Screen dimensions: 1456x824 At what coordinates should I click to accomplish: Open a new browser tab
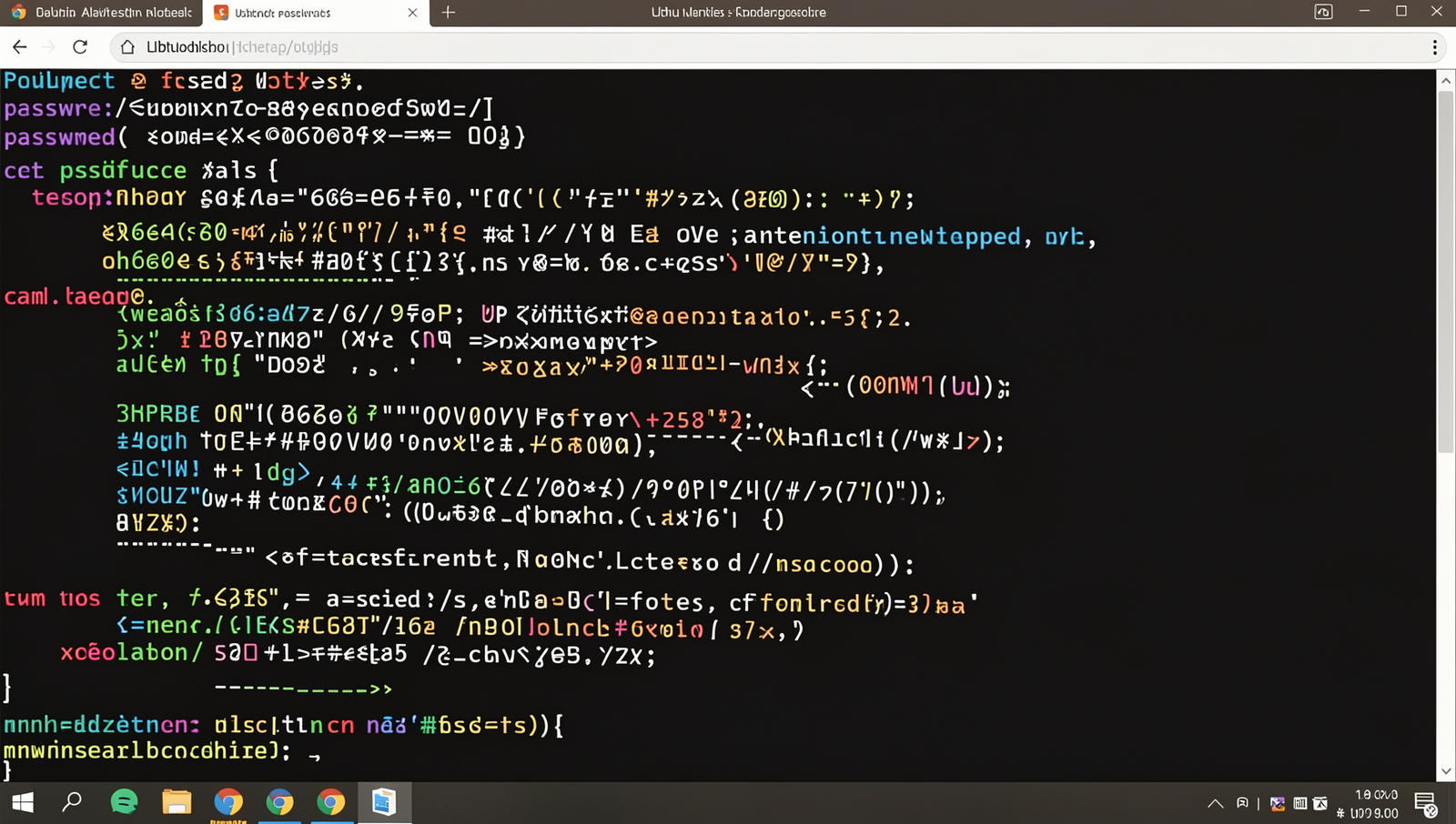[x=449, y=13]
